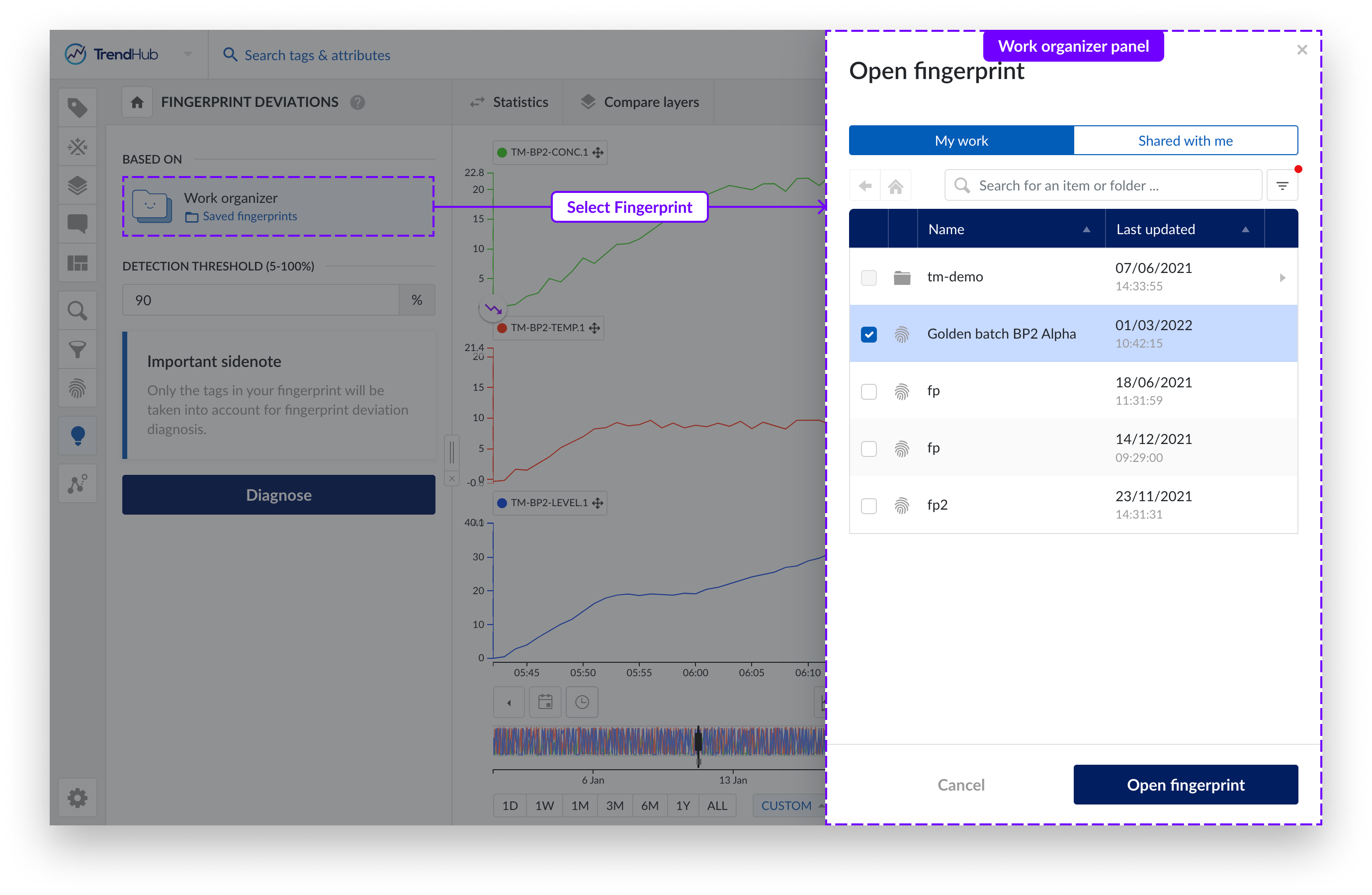Open filter options icon beside search field
This screenshot has height=895, width=1372.
click(x=1282, y=185)
